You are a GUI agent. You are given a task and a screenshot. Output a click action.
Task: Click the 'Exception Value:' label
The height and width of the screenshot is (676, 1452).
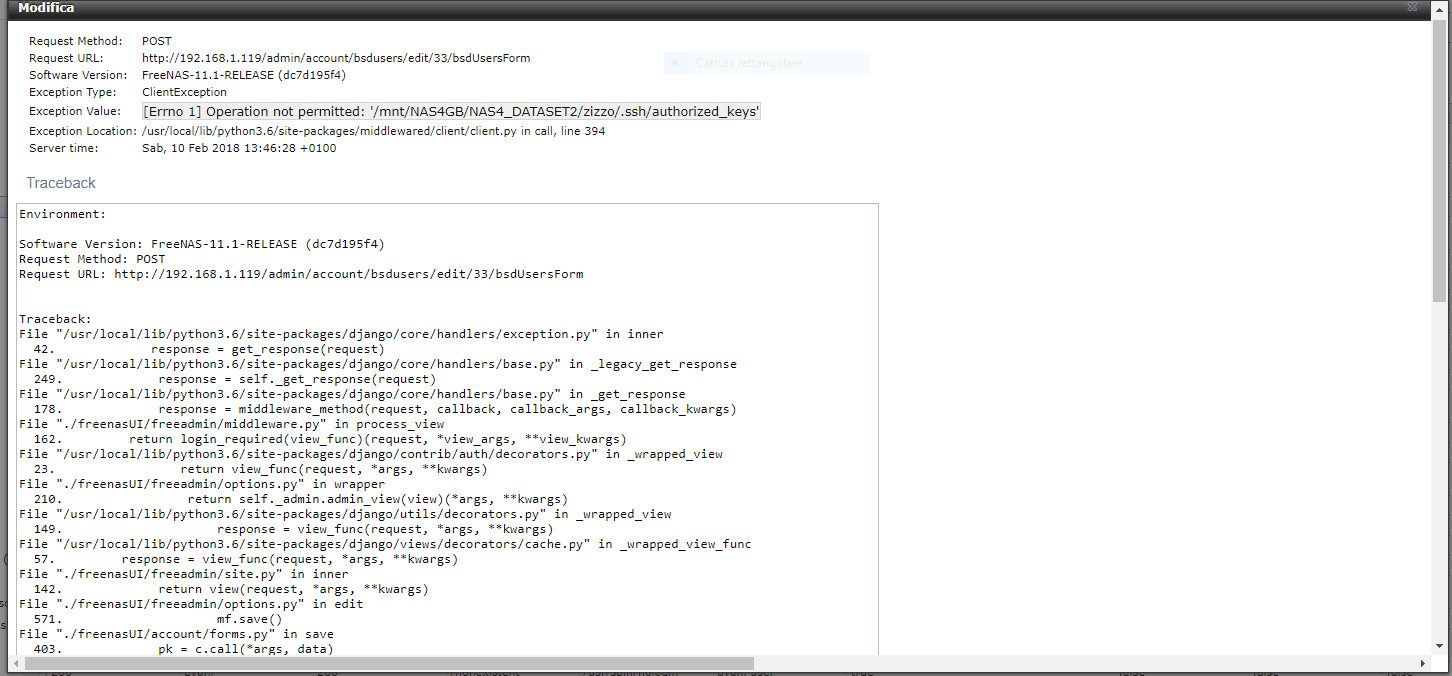[x=75, y=112]
